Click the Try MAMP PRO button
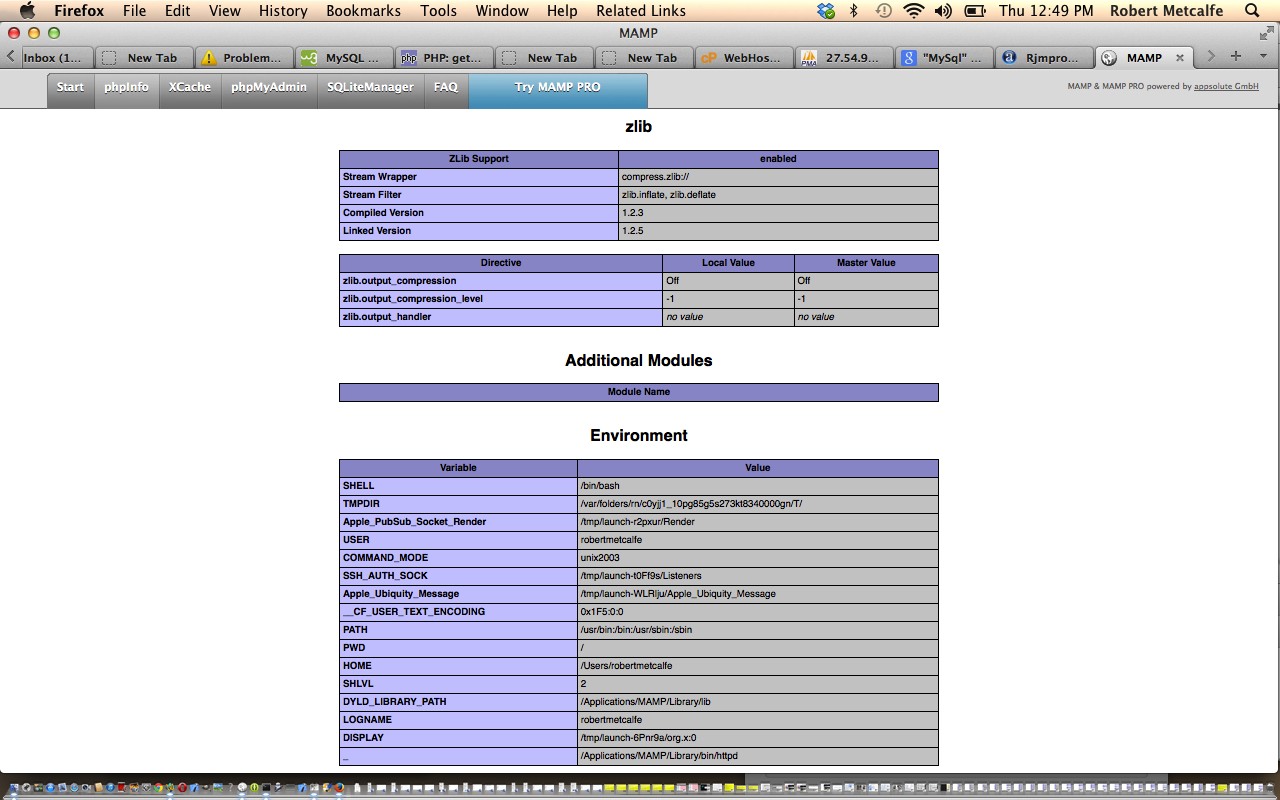This screenshot has height=800, width=1280. click(558, 88)
